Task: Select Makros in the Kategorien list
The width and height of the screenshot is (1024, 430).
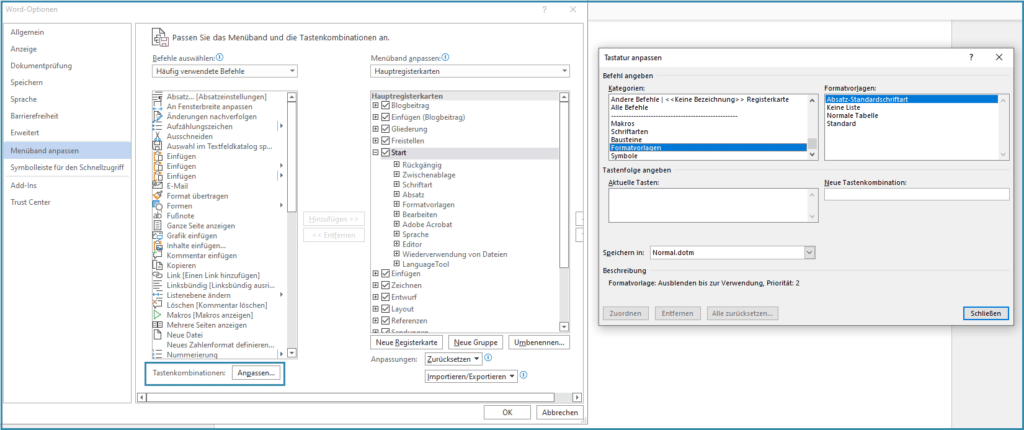Action: coord(622,123)
